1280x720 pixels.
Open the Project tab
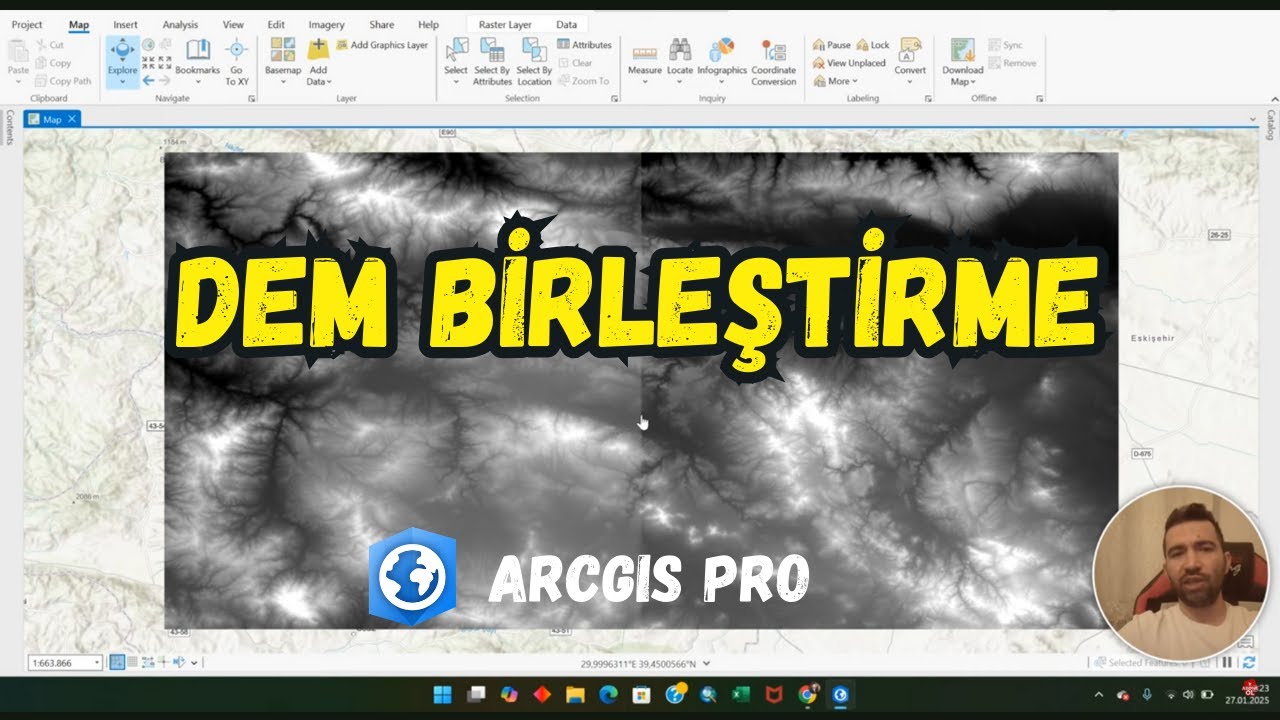coord(27,24)
